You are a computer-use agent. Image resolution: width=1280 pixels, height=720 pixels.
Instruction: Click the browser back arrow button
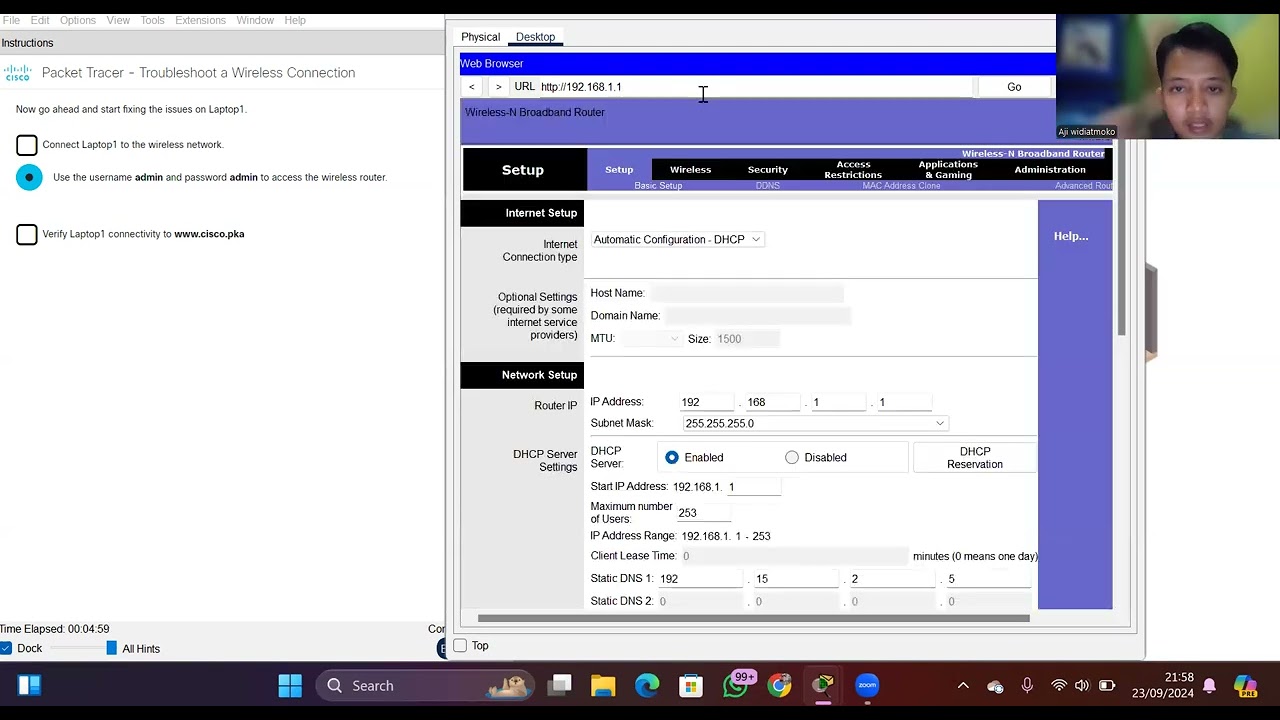pos(472,87)
